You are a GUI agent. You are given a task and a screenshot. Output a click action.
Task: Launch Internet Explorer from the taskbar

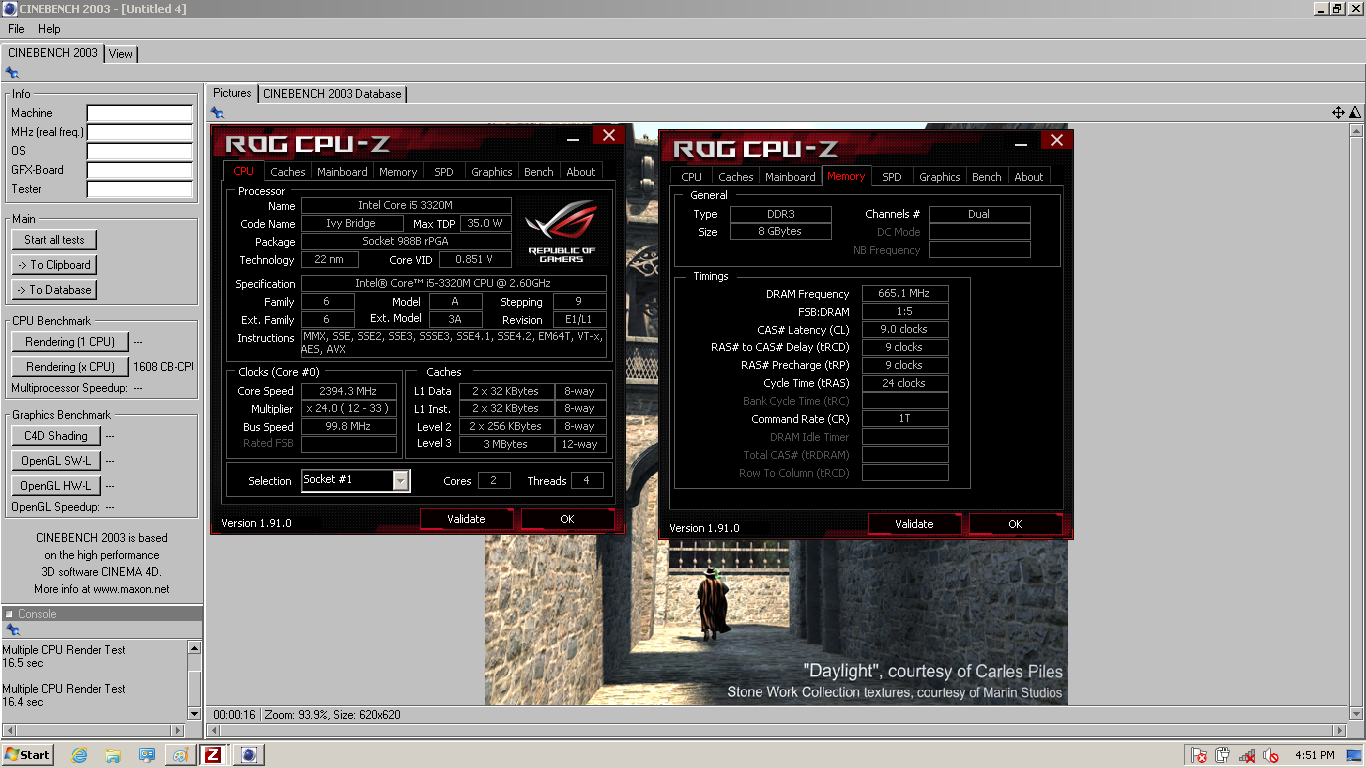pyautogui.click(x=79, y=755)
